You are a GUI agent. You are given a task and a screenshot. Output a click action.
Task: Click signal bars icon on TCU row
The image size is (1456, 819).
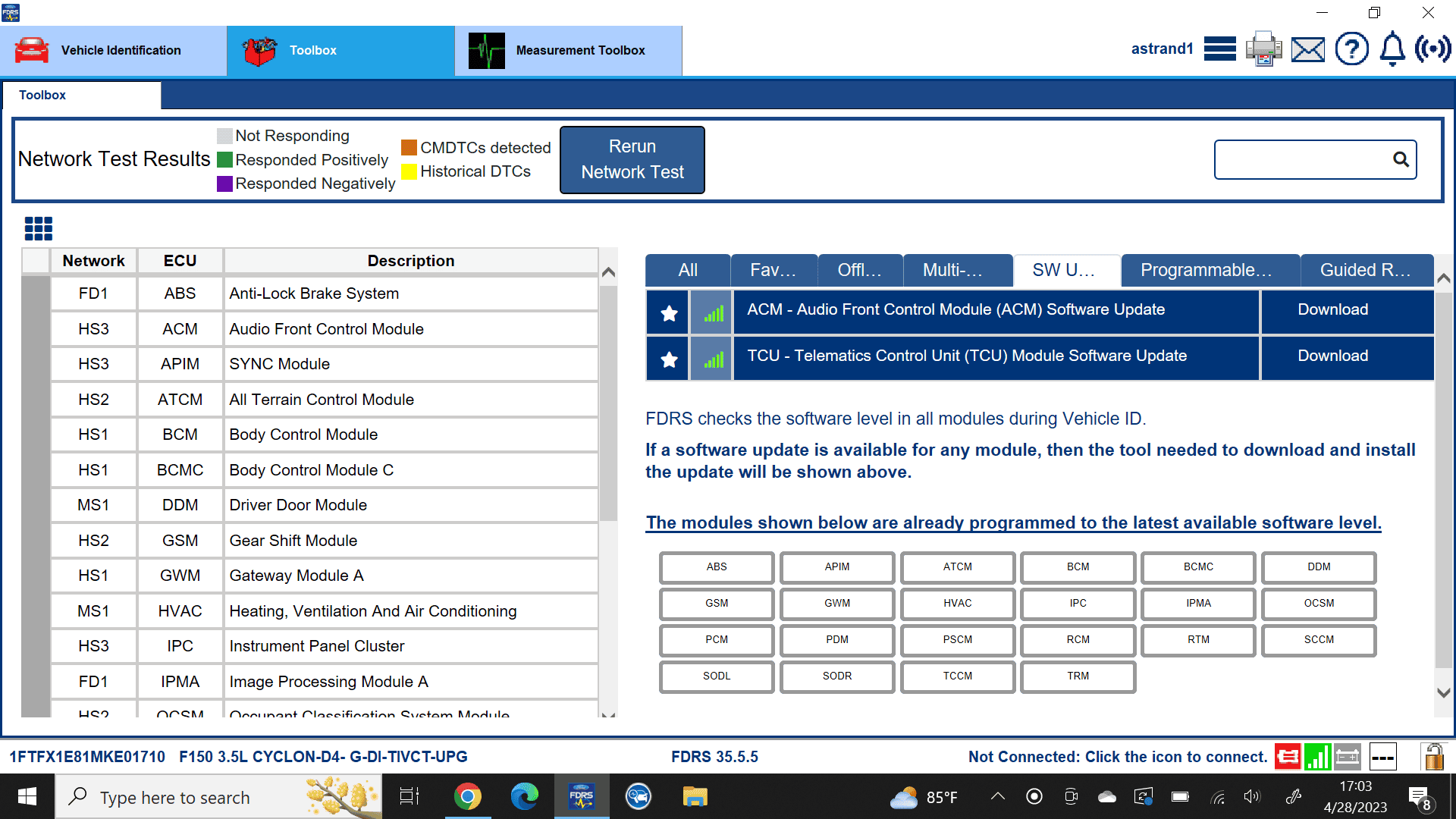click(x=712, y=359)
